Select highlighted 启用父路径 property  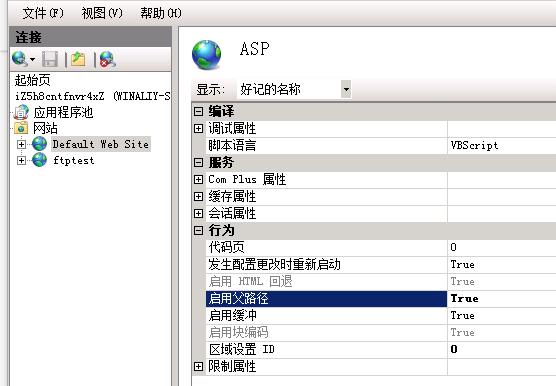326,298
